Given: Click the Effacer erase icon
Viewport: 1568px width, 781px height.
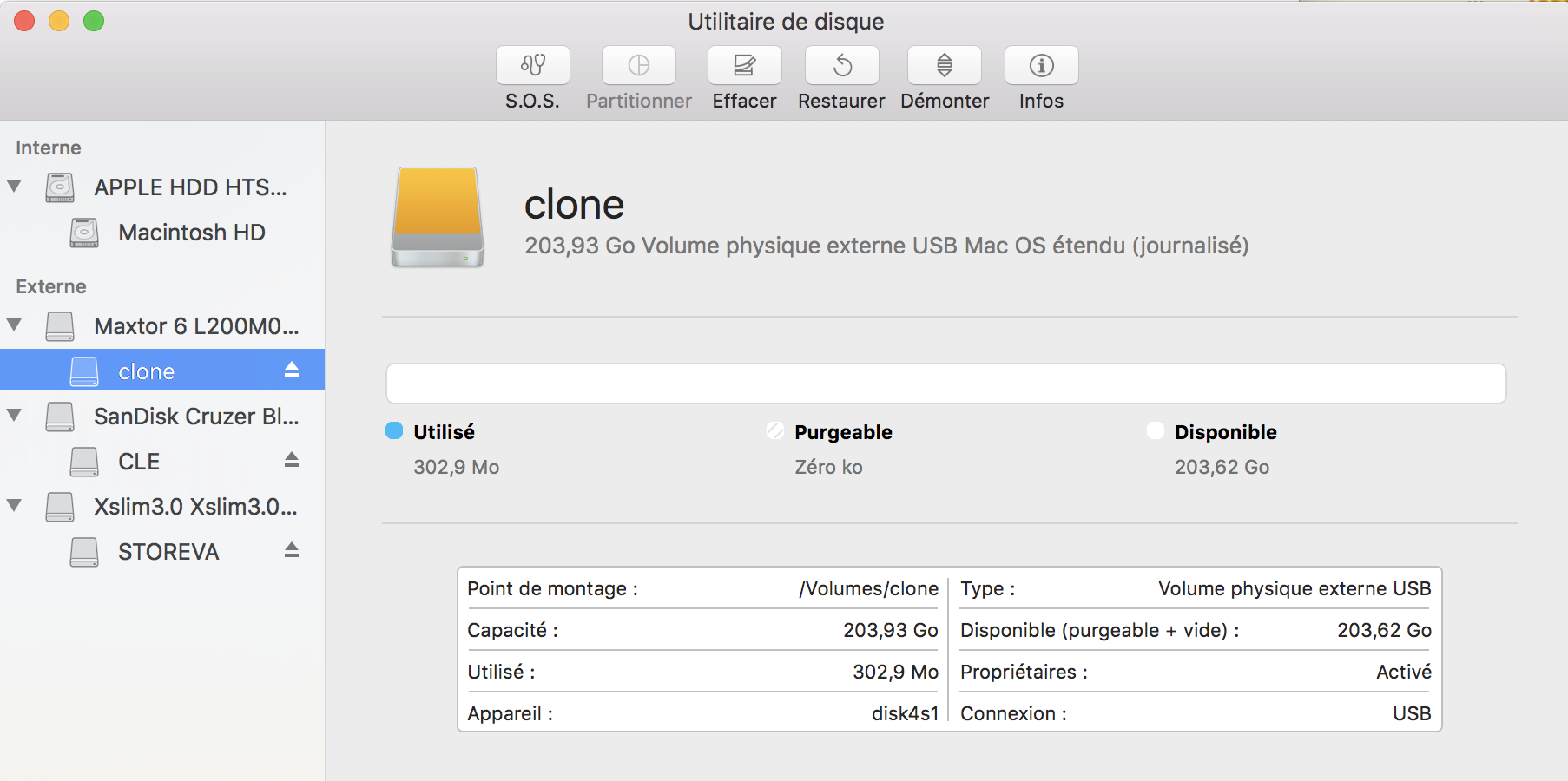Looking at the screenshot, I should [x=744, y=66].
